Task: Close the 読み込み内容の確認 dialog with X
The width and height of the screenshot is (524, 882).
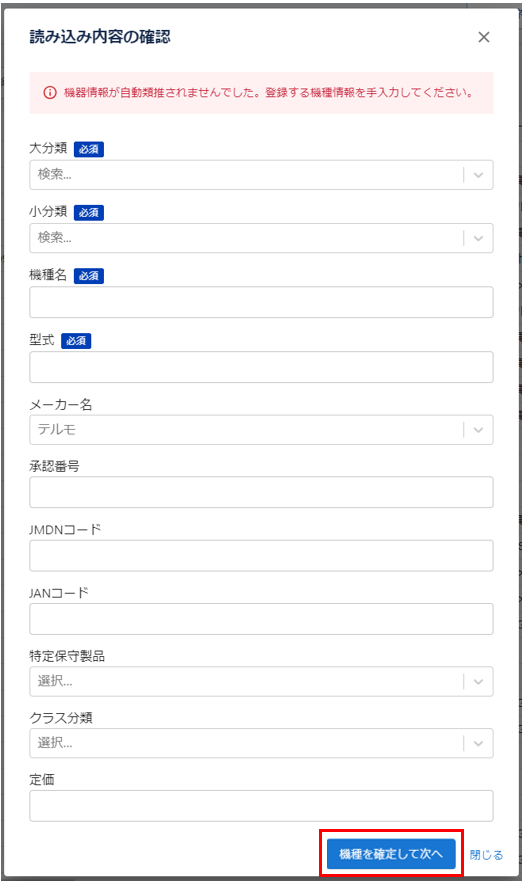Action: tap(484, 37)
